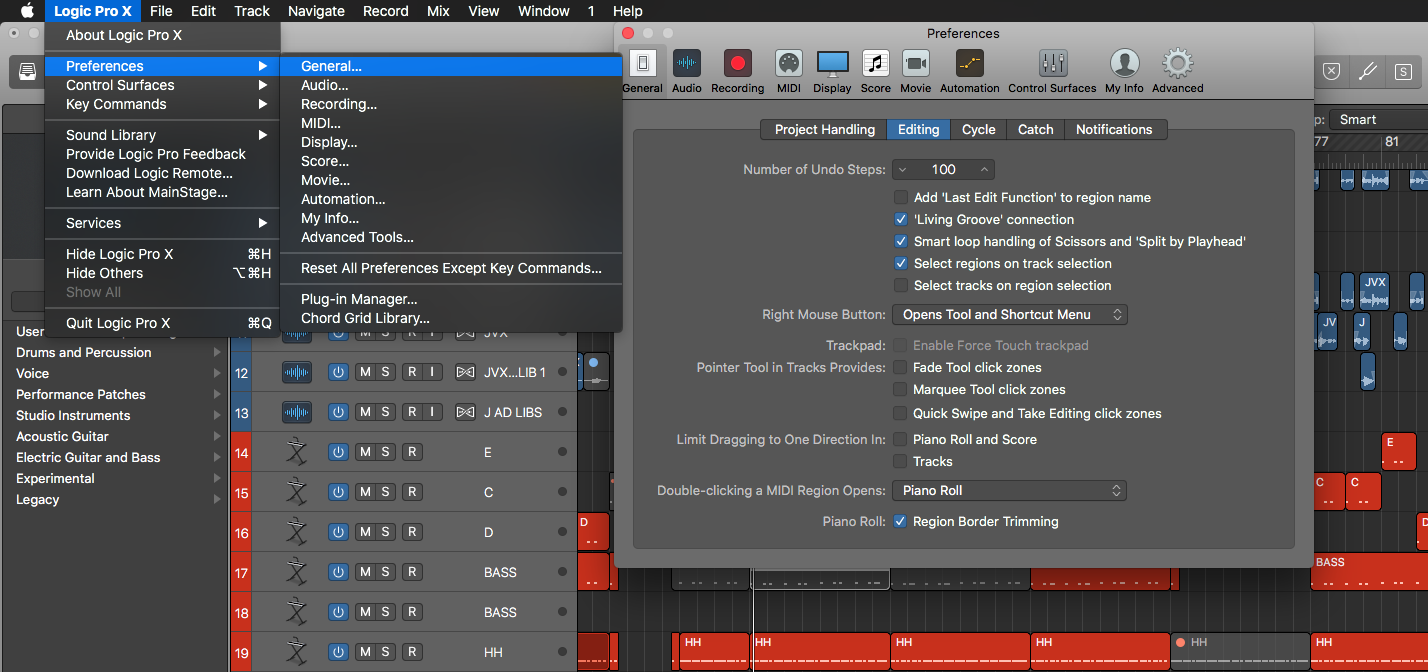Image resolution: width=1428 pixels, height=672 pixels.
Task: Open the Track menu in the menu bar
Action: [251, 11]
